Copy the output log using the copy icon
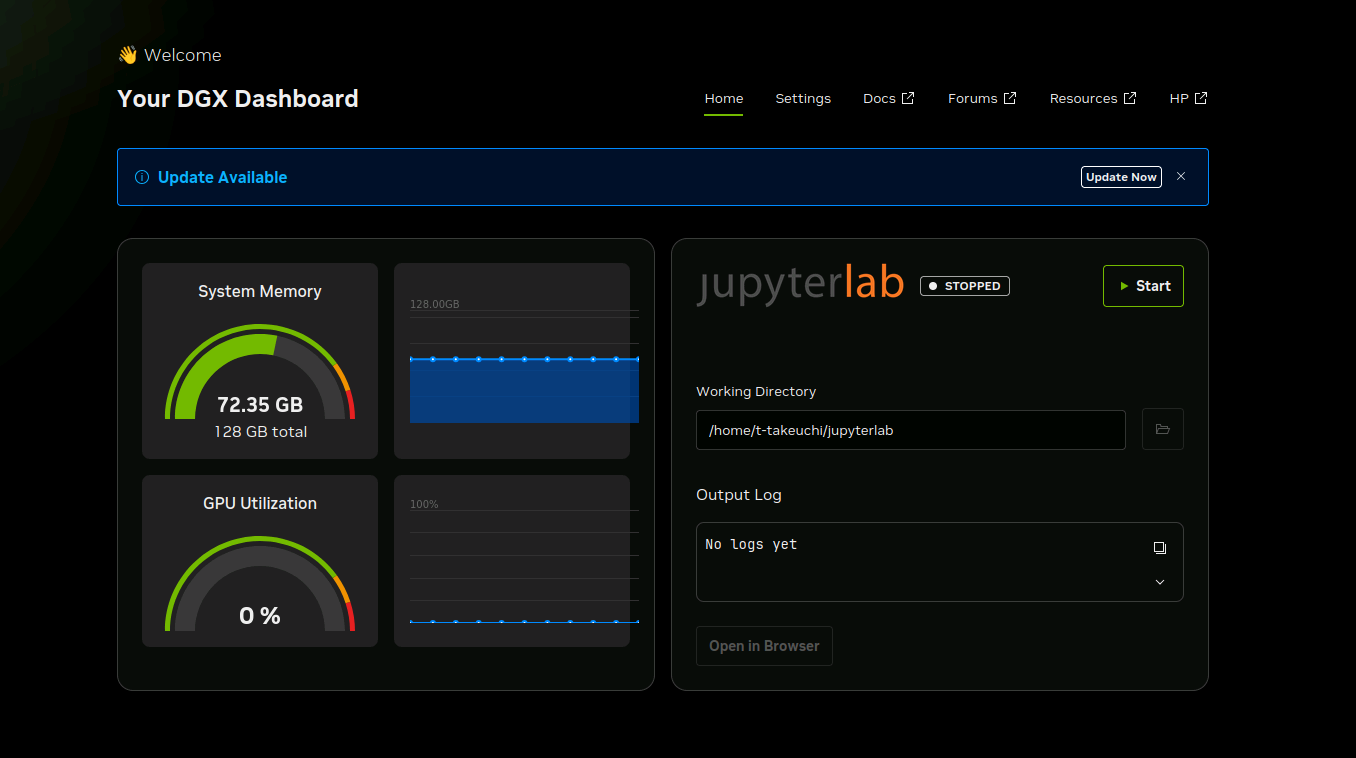 tap(1159, 548)
